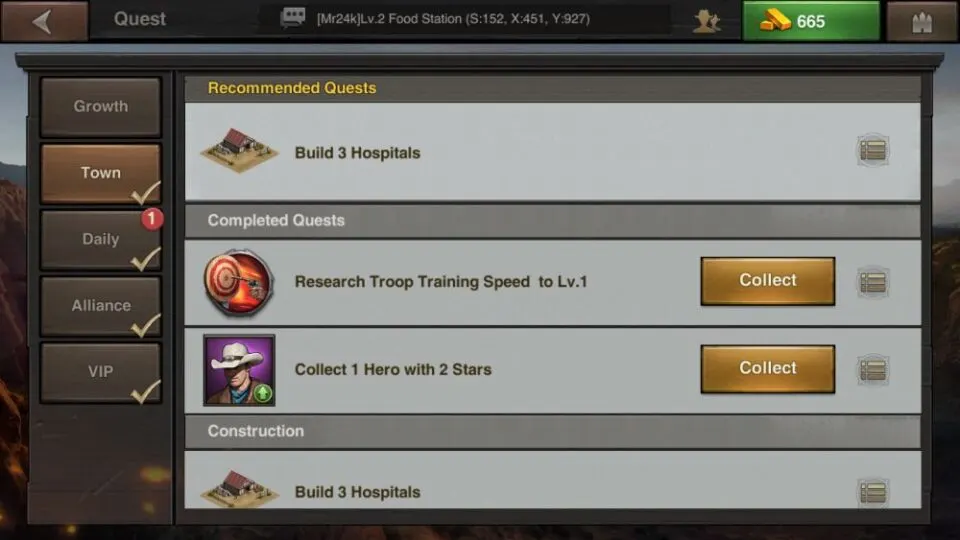The image size is (960, 540).
Task: Collect reward for Research Troop Training Speed
Action: coord(768,281)
